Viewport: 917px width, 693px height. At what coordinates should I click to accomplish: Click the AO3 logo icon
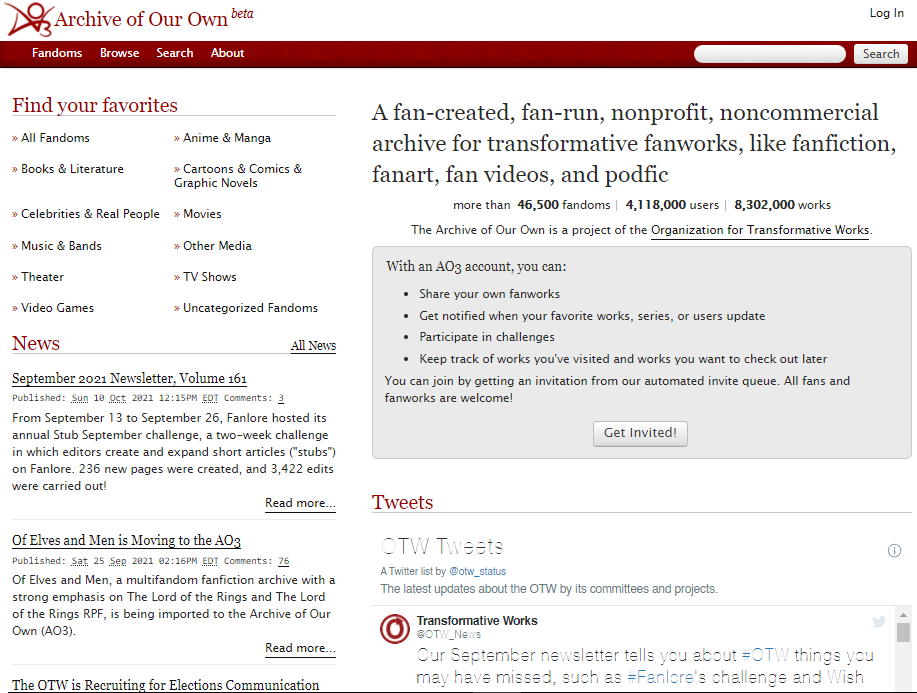coord(27,19)
